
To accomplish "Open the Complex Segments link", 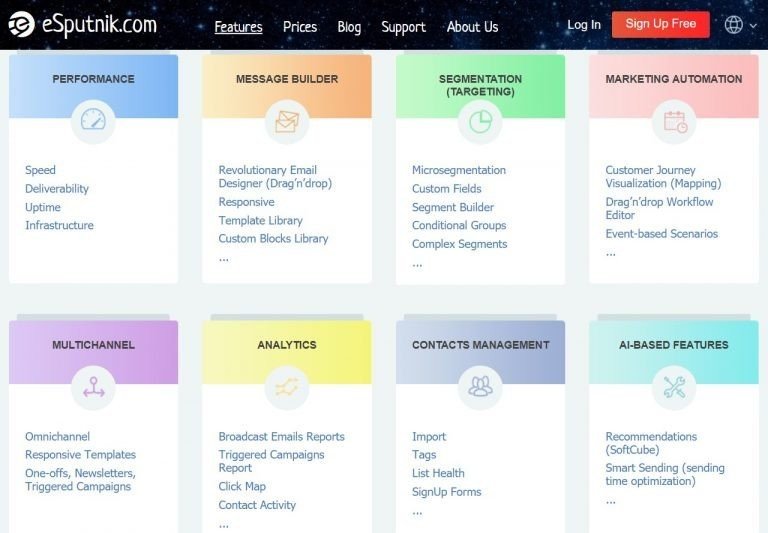I will coord(459,244).
